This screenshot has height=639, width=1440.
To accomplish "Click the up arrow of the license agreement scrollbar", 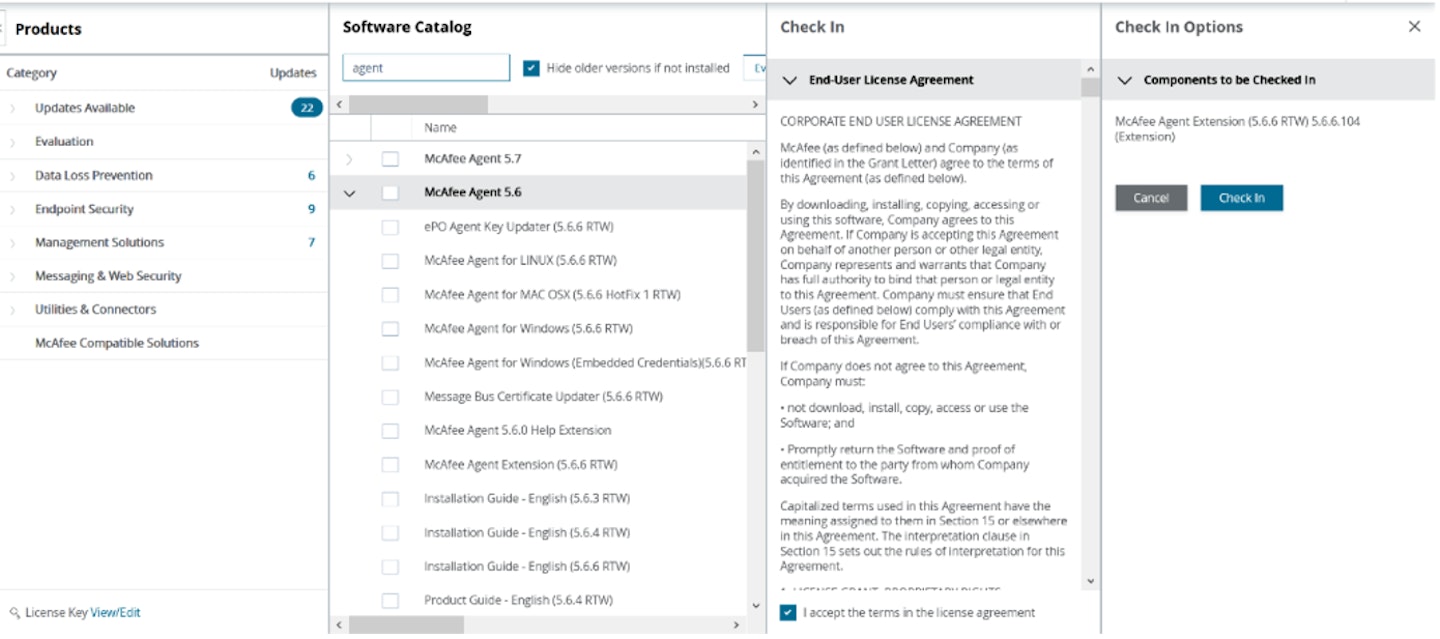I will (1089, 69).
